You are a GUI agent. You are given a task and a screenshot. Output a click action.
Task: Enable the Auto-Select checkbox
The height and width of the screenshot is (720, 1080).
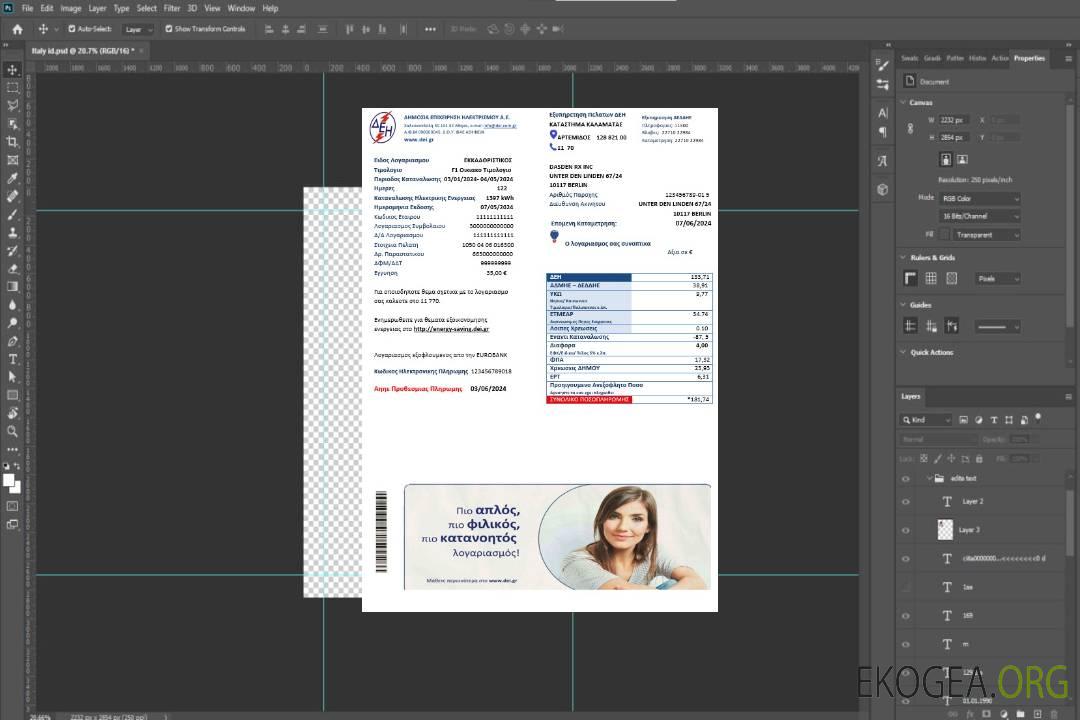[x=71, y=29]
